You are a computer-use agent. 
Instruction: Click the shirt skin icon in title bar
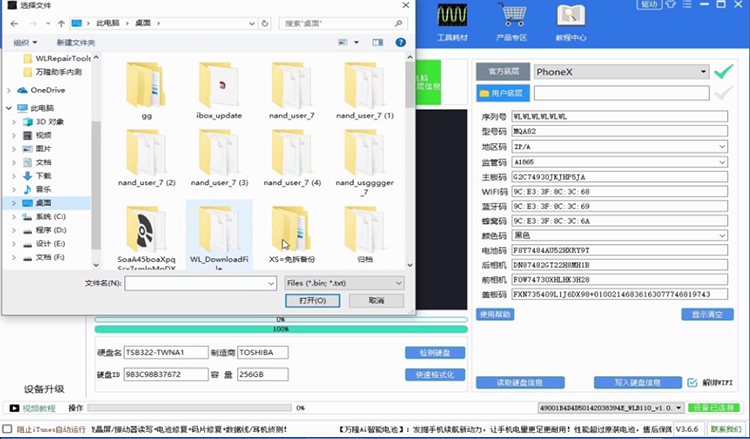tap(671, 4)
